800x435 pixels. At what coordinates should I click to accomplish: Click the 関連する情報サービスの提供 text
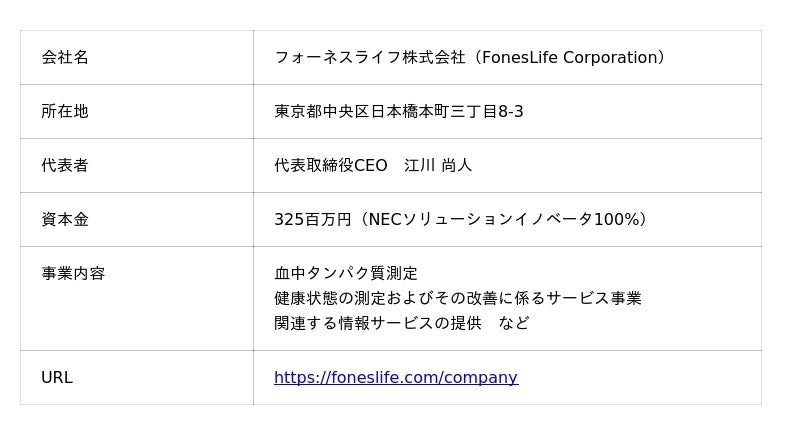tap(377, 323)
